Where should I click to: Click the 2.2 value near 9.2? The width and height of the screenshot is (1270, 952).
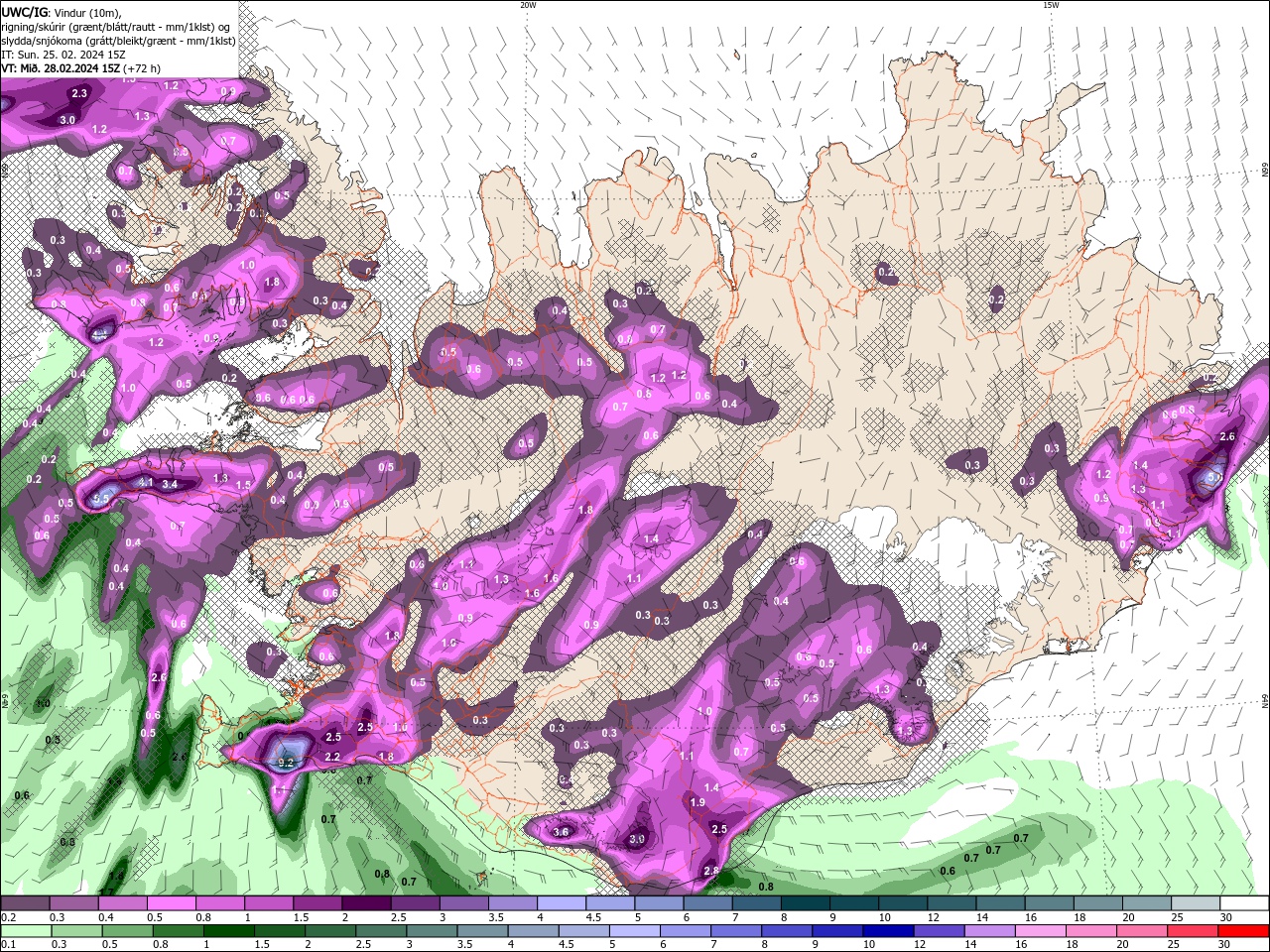(333, 757)
